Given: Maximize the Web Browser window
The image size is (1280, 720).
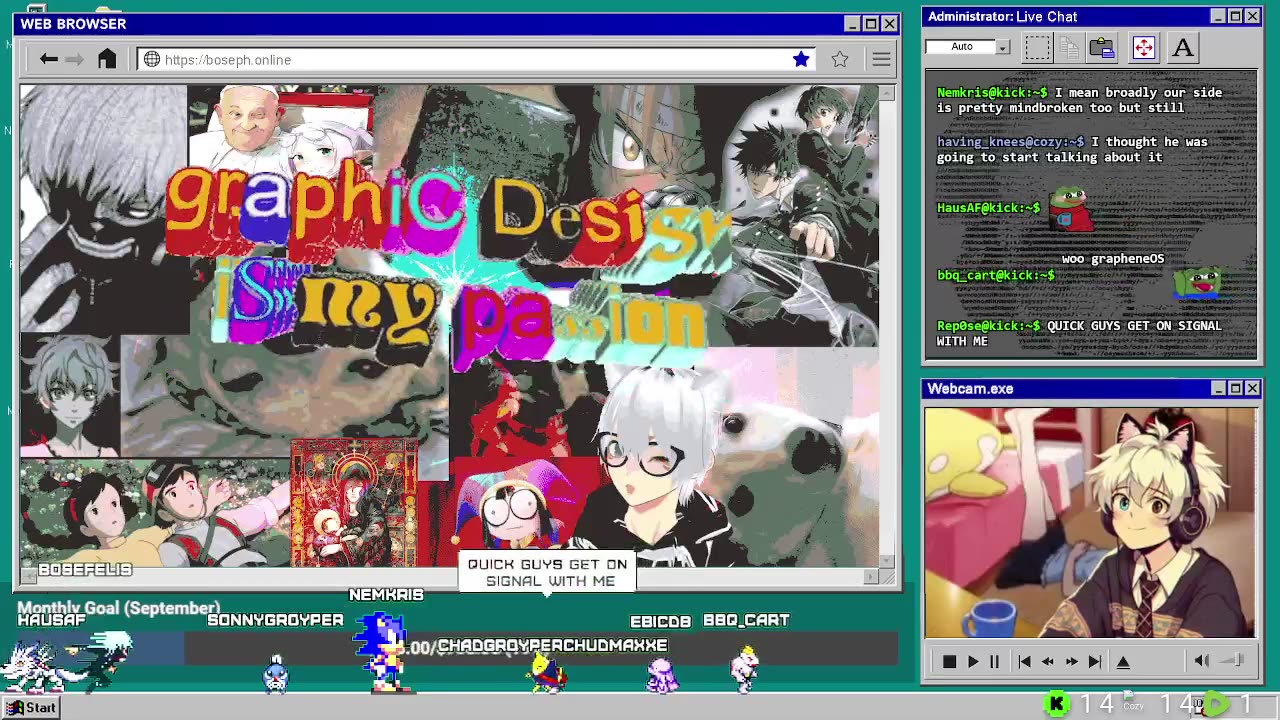Looking at the screenshot, I should (x=871, y=24).
